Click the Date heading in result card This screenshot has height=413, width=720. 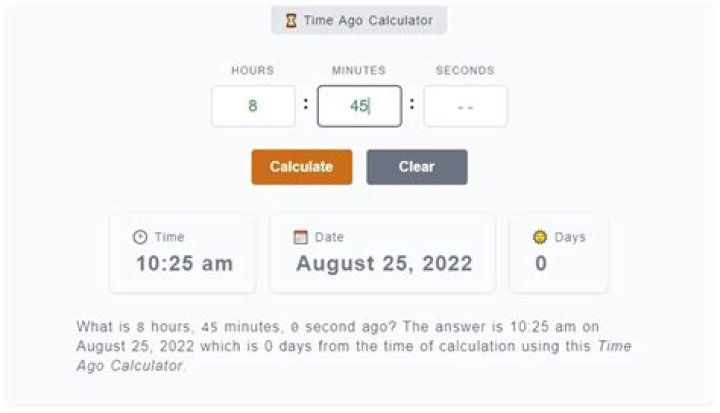click(x=329, y=237)
